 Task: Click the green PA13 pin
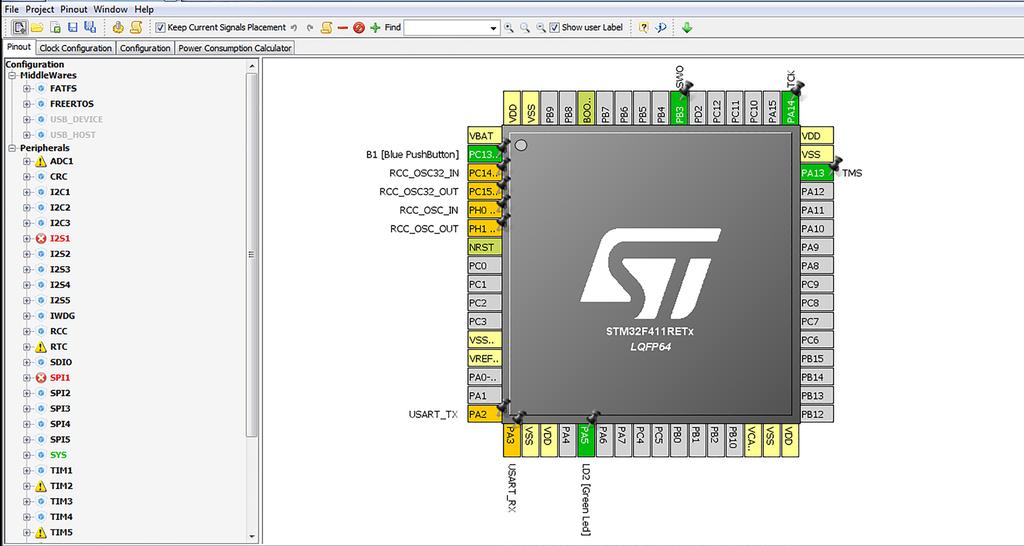(x=817, y=173)
